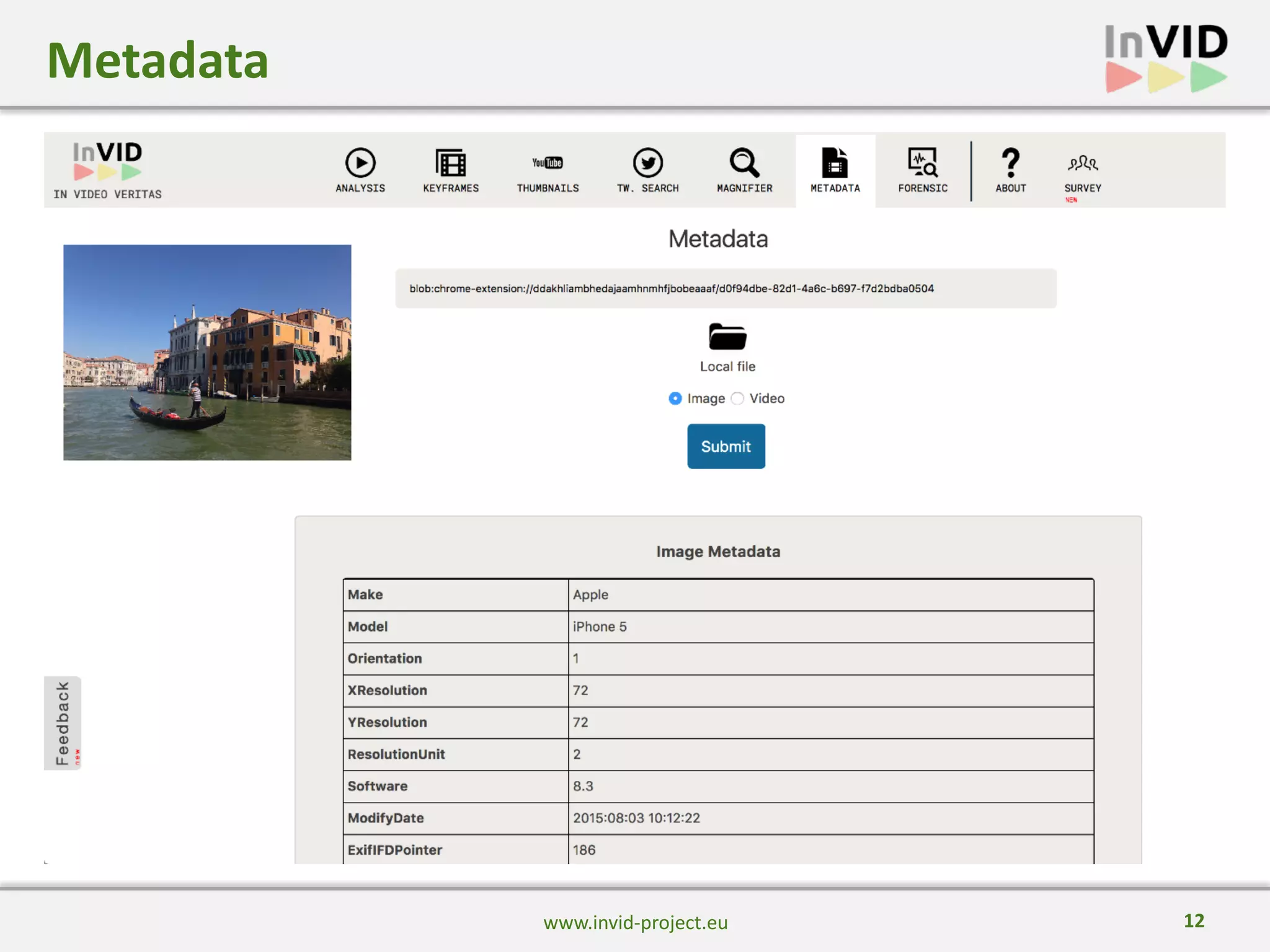
Task: Click the THUMBNAILS menu label
Action: point(548,188)
